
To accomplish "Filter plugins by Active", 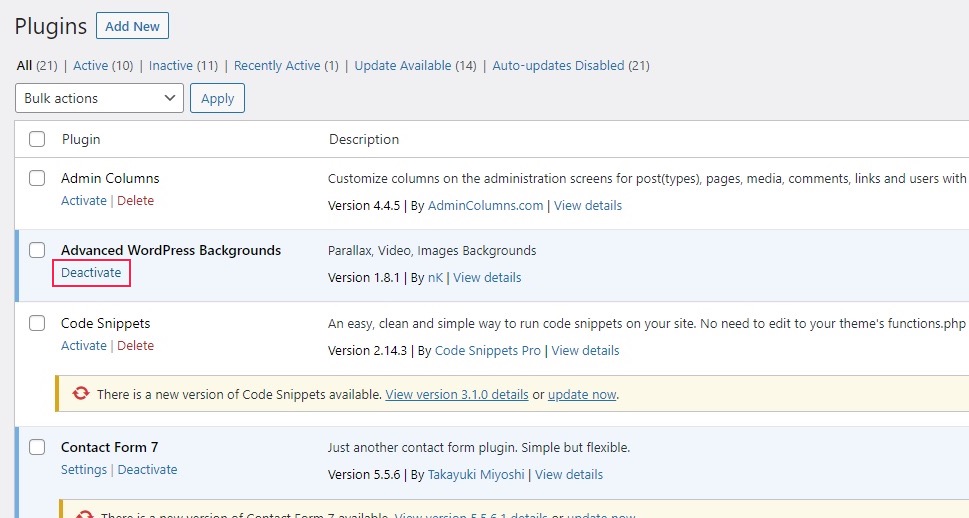I will 90,66.
